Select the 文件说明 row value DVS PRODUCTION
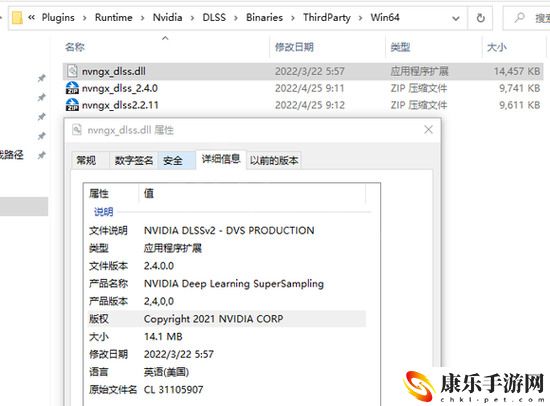This screenshot has width=550, height=406. [229, 231]
